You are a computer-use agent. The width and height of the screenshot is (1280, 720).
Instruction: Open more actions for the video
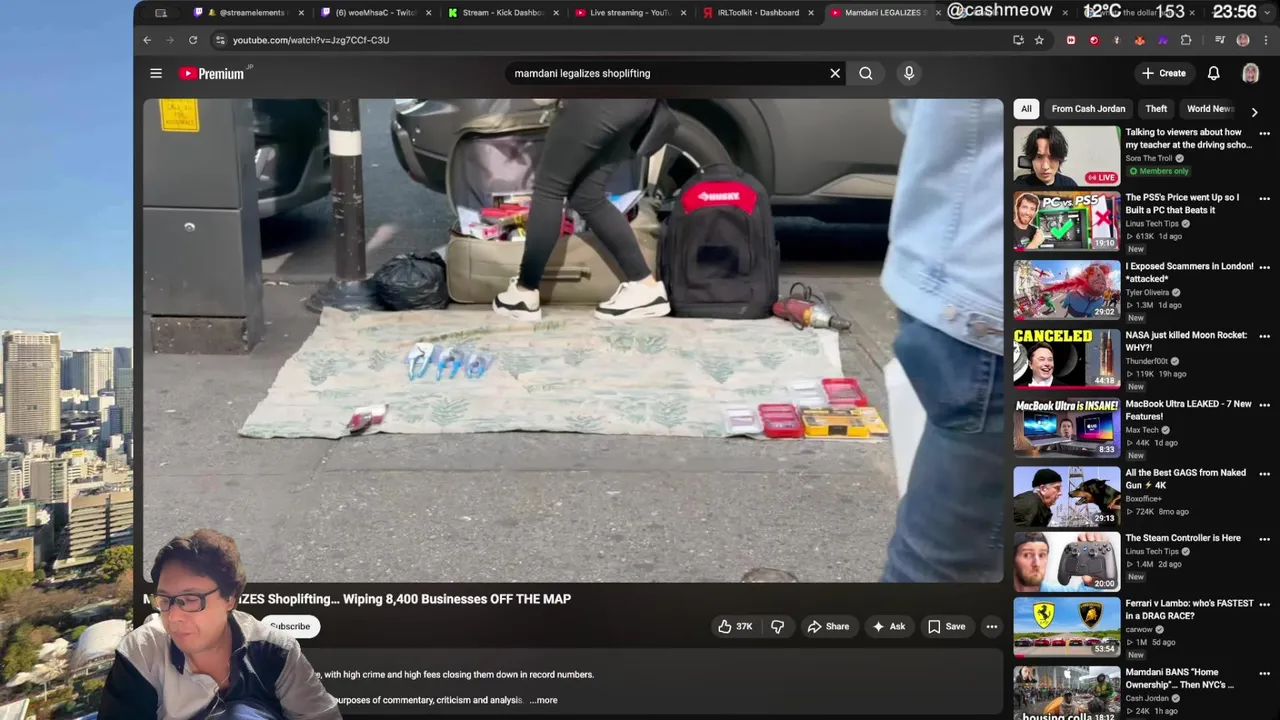tap(992, 627)
